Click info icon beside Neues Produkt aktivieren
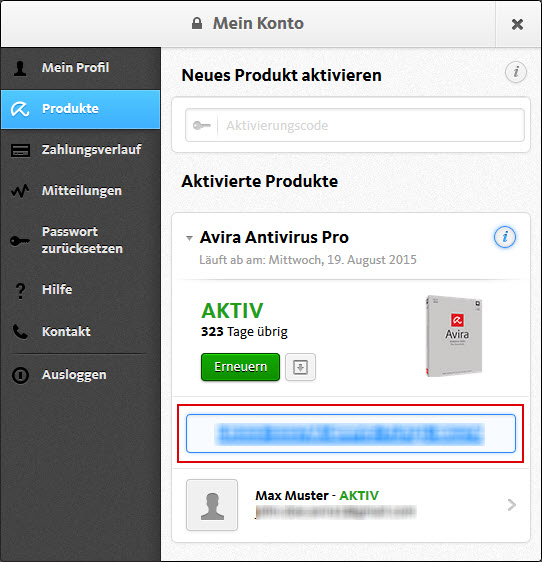The image size is (542, 562). 515,72
